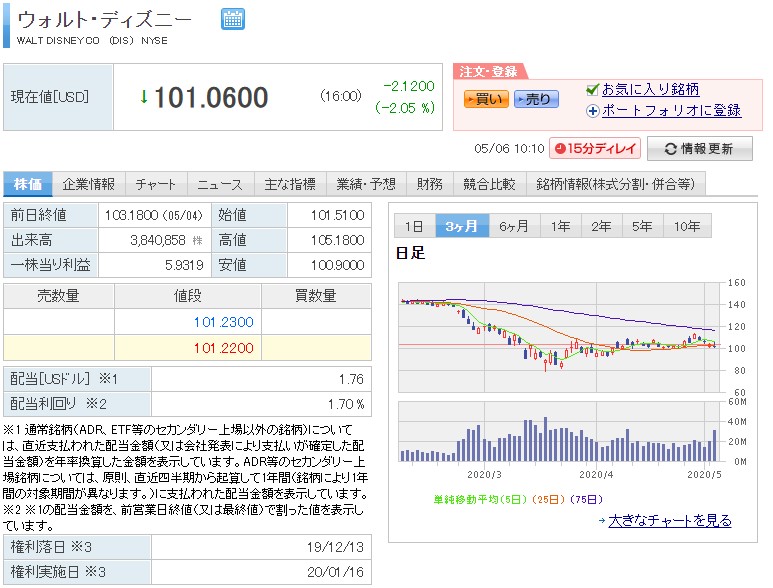Screen dimensions: 773x588
Task: Refresh data with 情報更新 button
Action: click(700, 148)
